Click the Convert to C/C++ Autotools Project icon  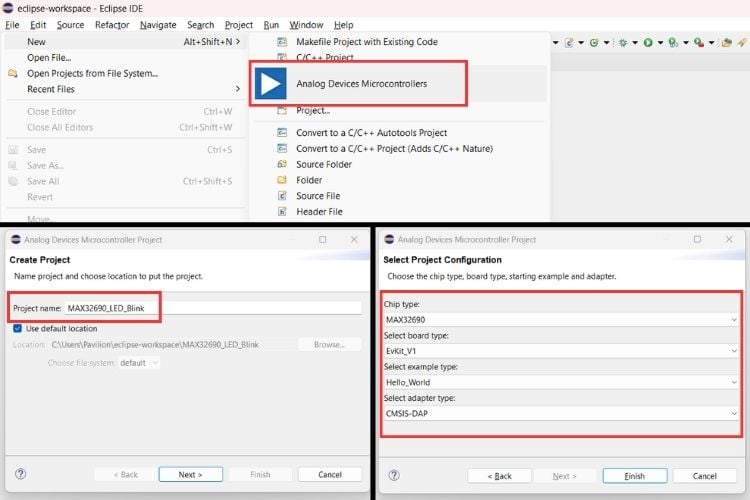282,133
